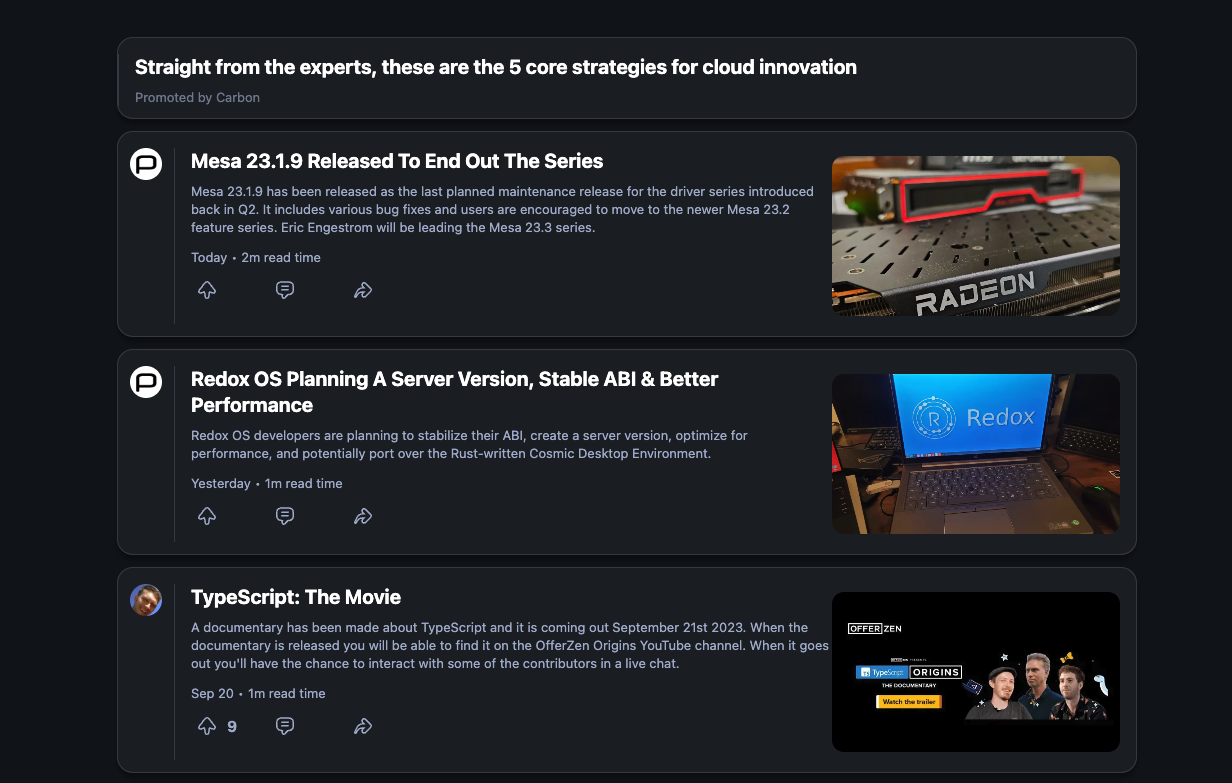
Task: Open the Mesa 23.1.9 Released headline
Action: coord(397,161)
